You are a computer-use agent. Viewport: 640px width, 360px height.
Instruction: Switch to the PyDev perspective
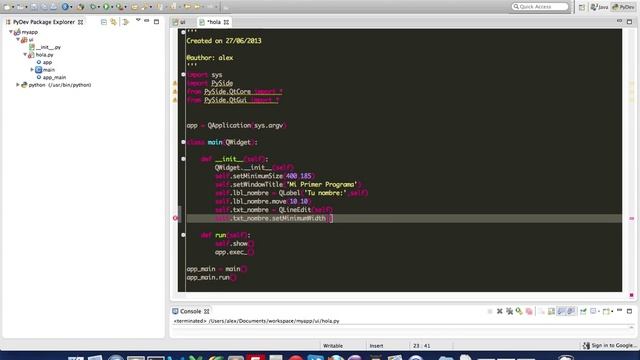pyautogui.click(x=623, y=7)
